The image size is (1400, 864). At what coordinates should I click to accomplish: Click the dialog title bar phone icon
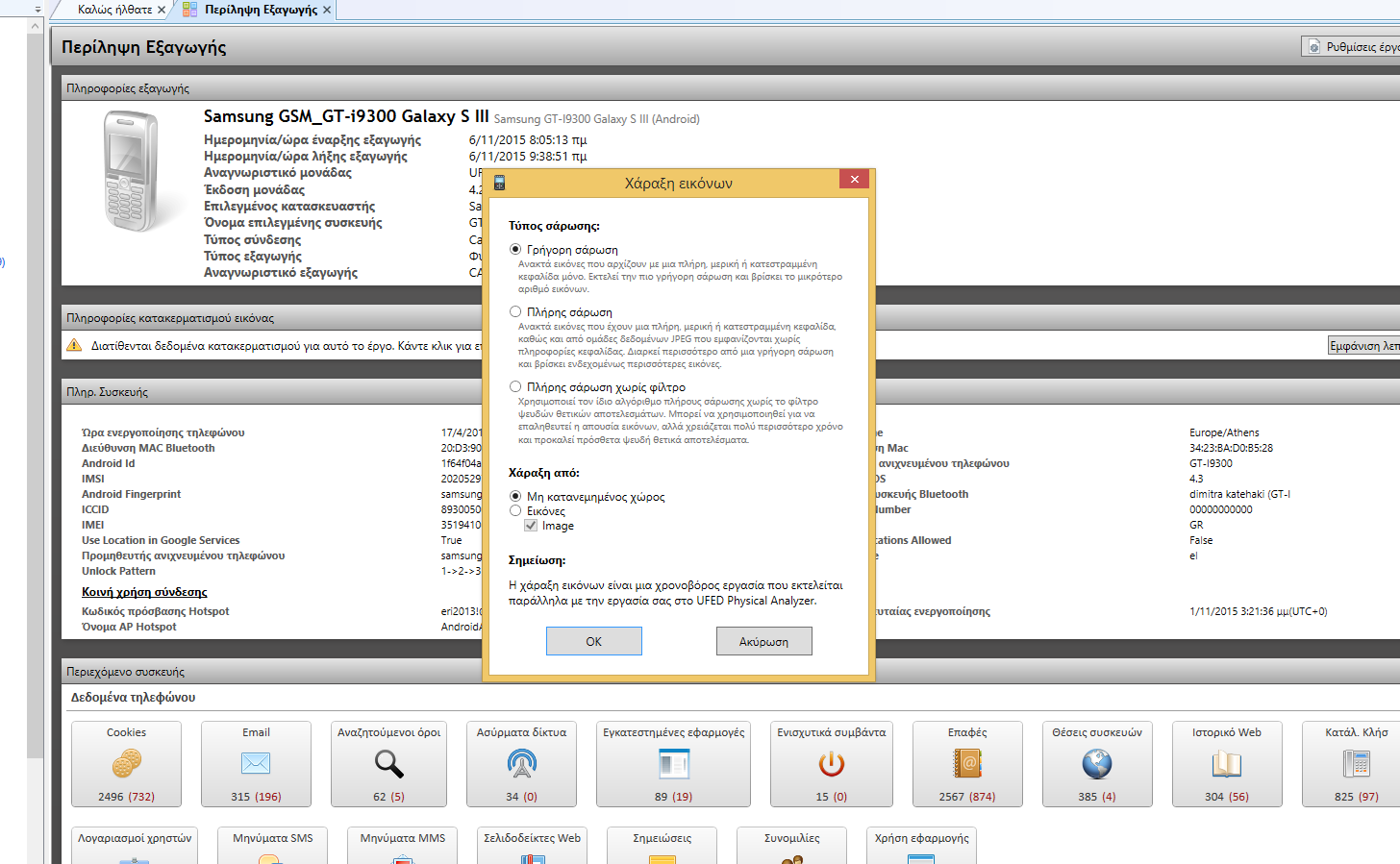point(499,183)
